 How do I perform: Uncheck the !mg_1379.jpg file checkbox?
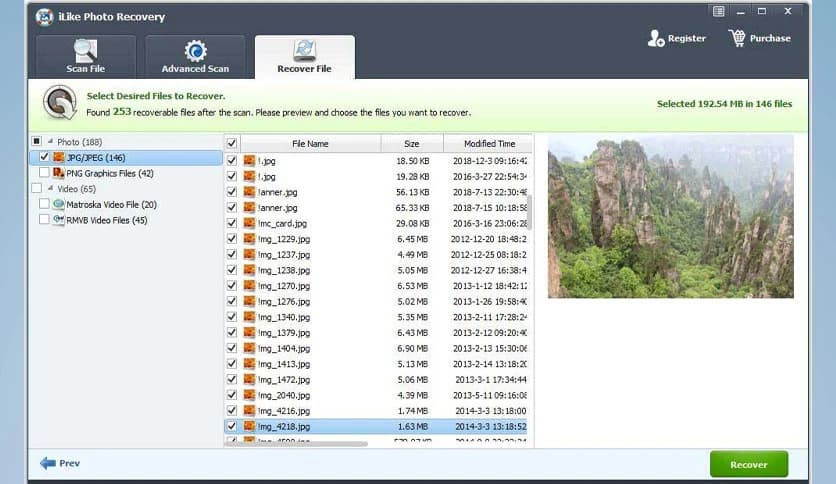coord(231,332)
